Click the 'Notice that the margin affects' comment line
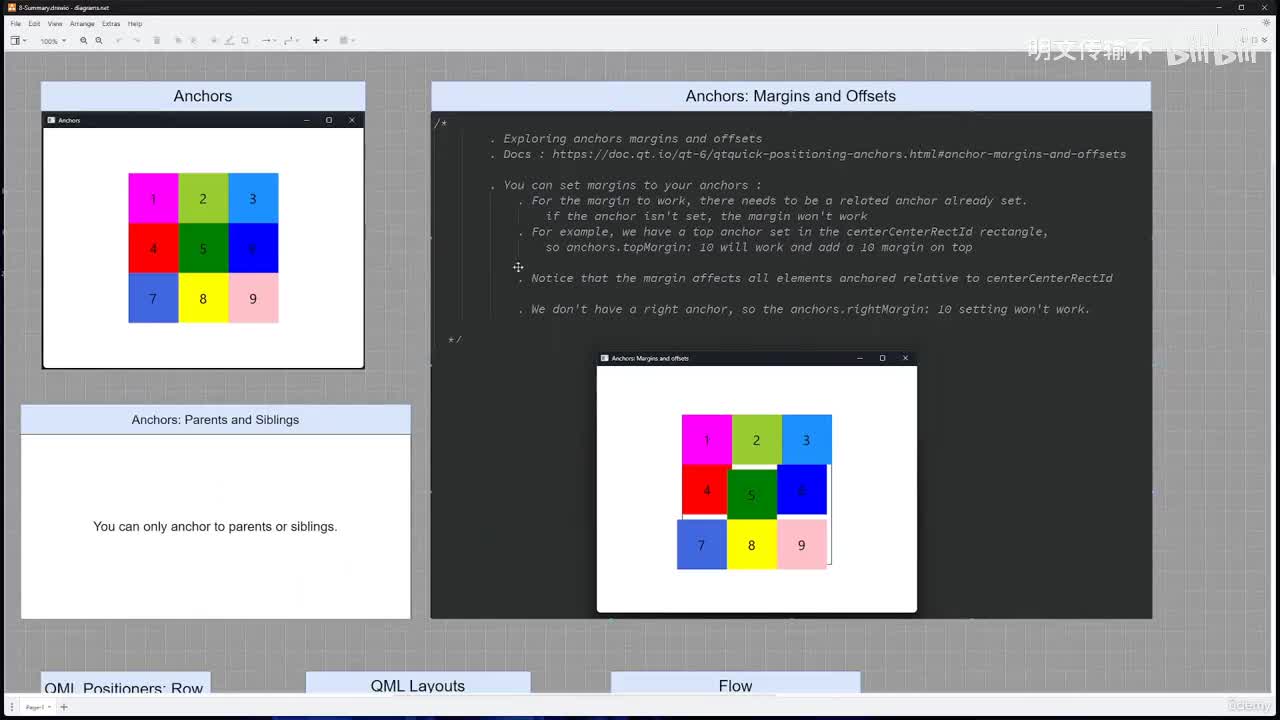The height and width of the screenshot is (720, 1280). click(815, 278)
